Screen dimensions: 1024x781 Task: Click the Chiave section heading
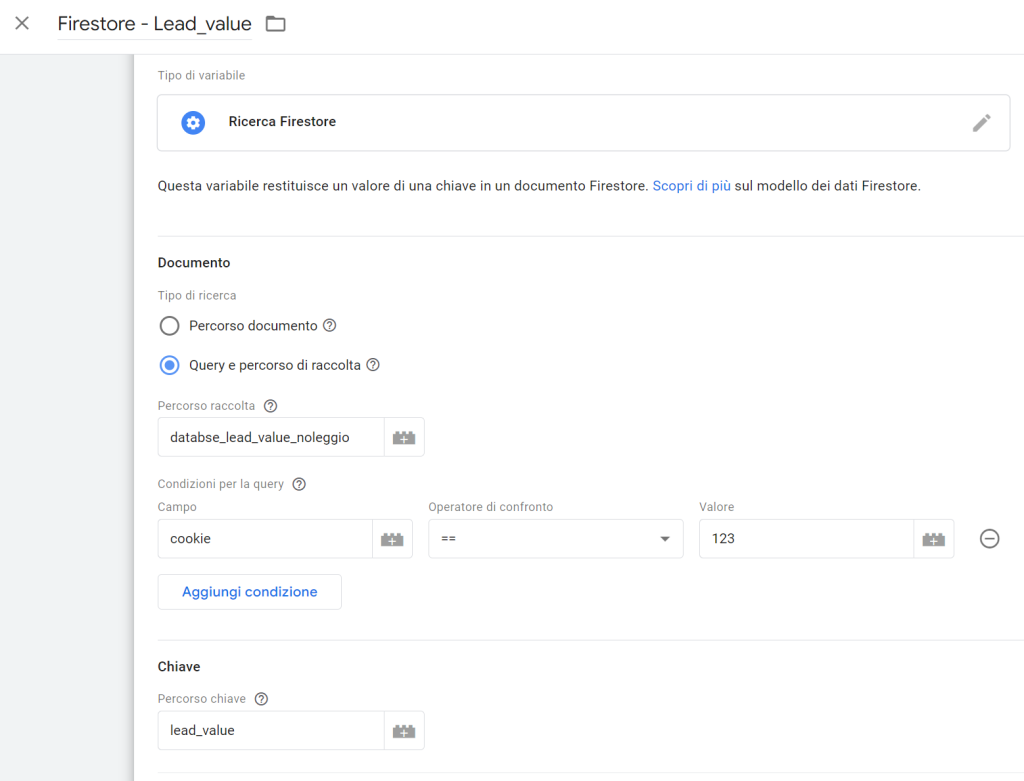coord(179,667)
